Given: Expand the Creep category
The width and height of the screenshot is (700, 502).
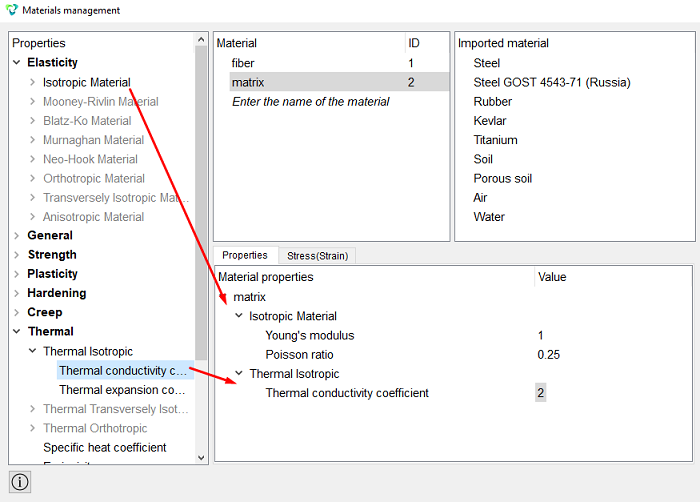Looking at the screenshot, I should tap(17, 312).
